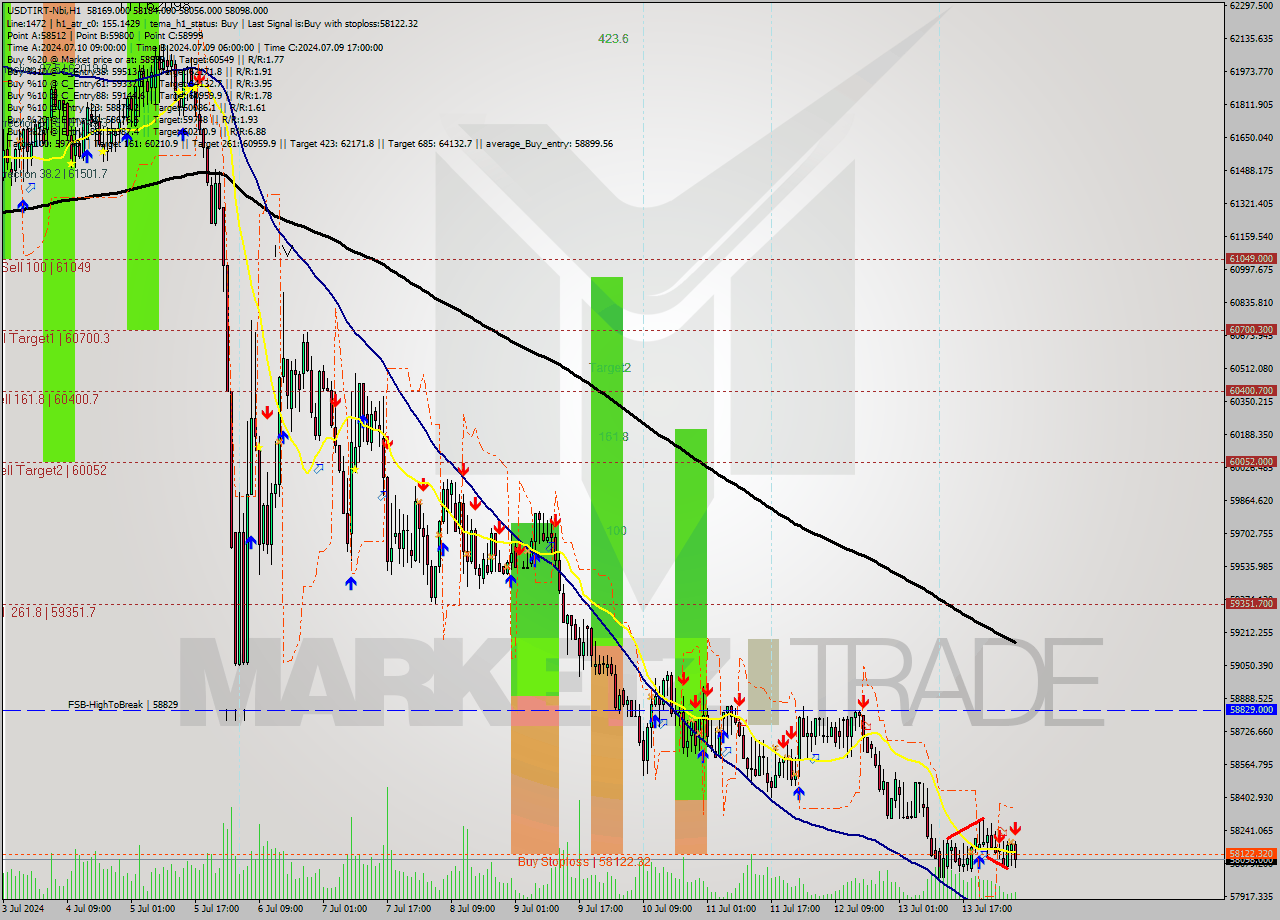Click the '5 Jul 17:00' time axis label
The width and height of the screenshot is (1280, 920).
[x=216, y=910]
